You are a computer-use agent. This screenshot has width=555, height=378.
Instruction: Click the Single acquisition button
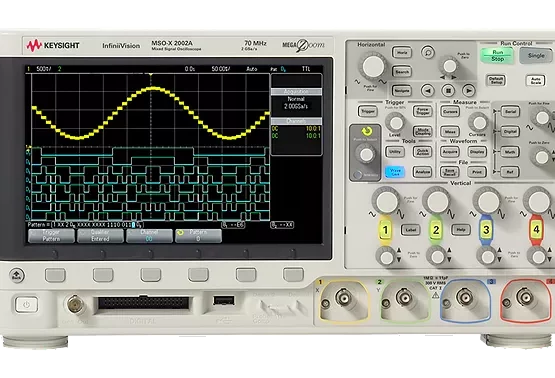[x=536, y=56]
